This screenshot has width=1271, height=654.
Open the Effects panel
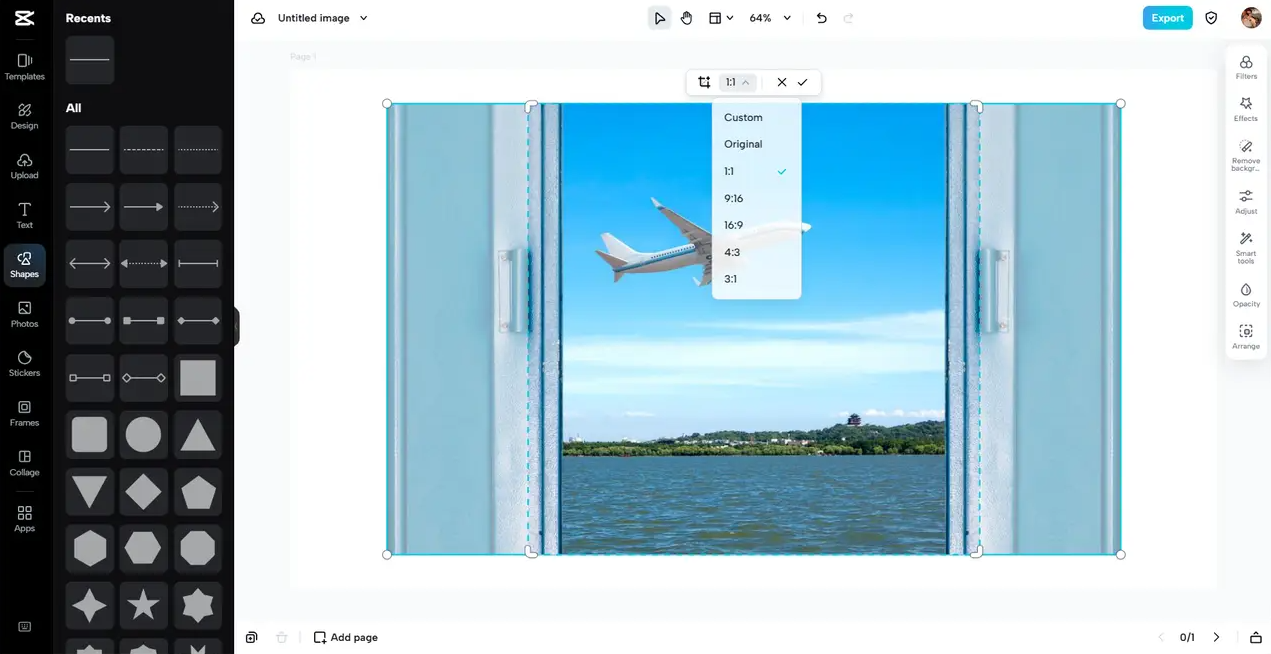(x=1246, y=109)
